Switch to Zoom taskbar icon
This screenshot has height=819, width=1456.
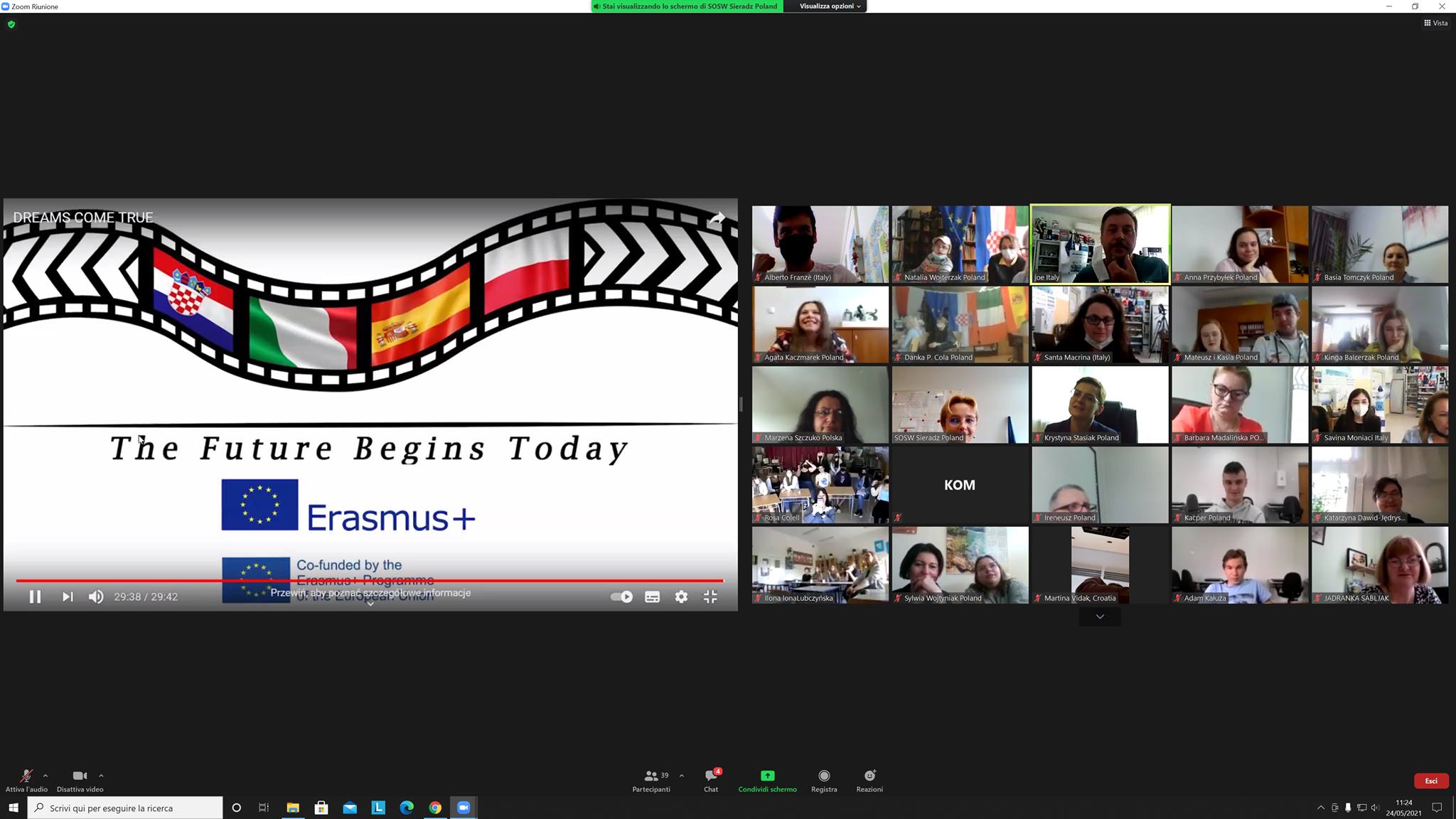pos(464,808)
